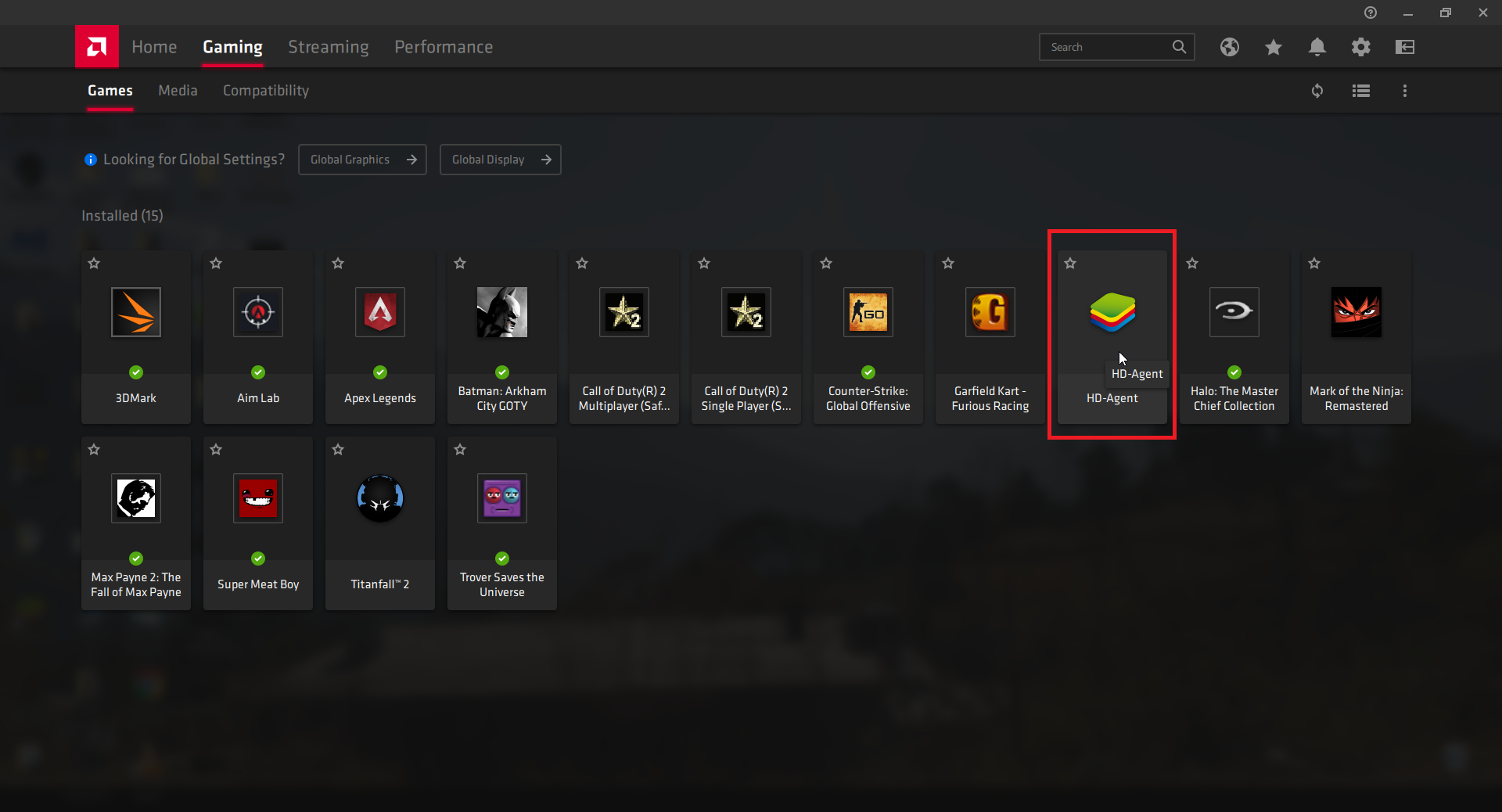Click the search magnifier icon

(x=1180, y=47)
